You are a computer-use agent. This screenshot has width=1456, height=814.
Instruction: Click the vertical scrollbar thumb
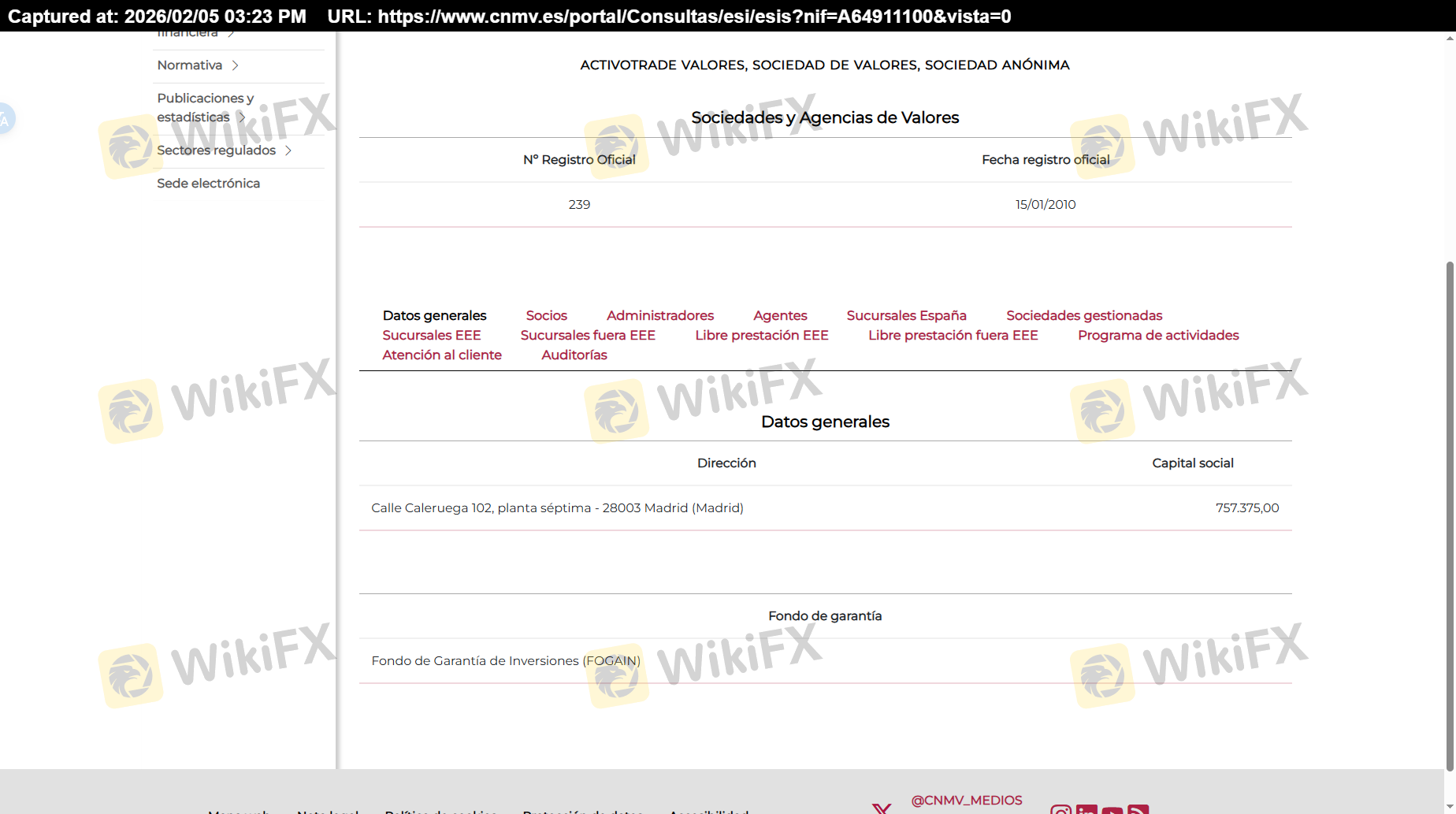coord(1450,516)
